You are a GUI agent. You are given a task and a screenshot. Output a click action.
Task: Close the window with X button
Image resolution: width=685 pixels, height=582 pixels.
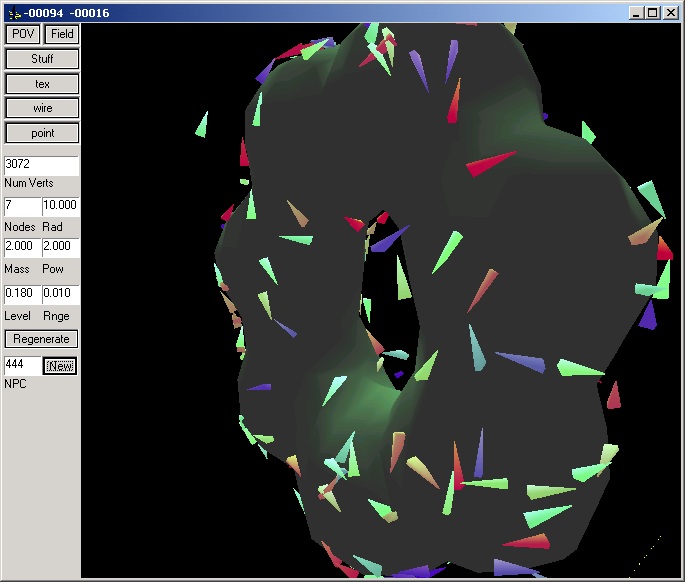[671, 13]
